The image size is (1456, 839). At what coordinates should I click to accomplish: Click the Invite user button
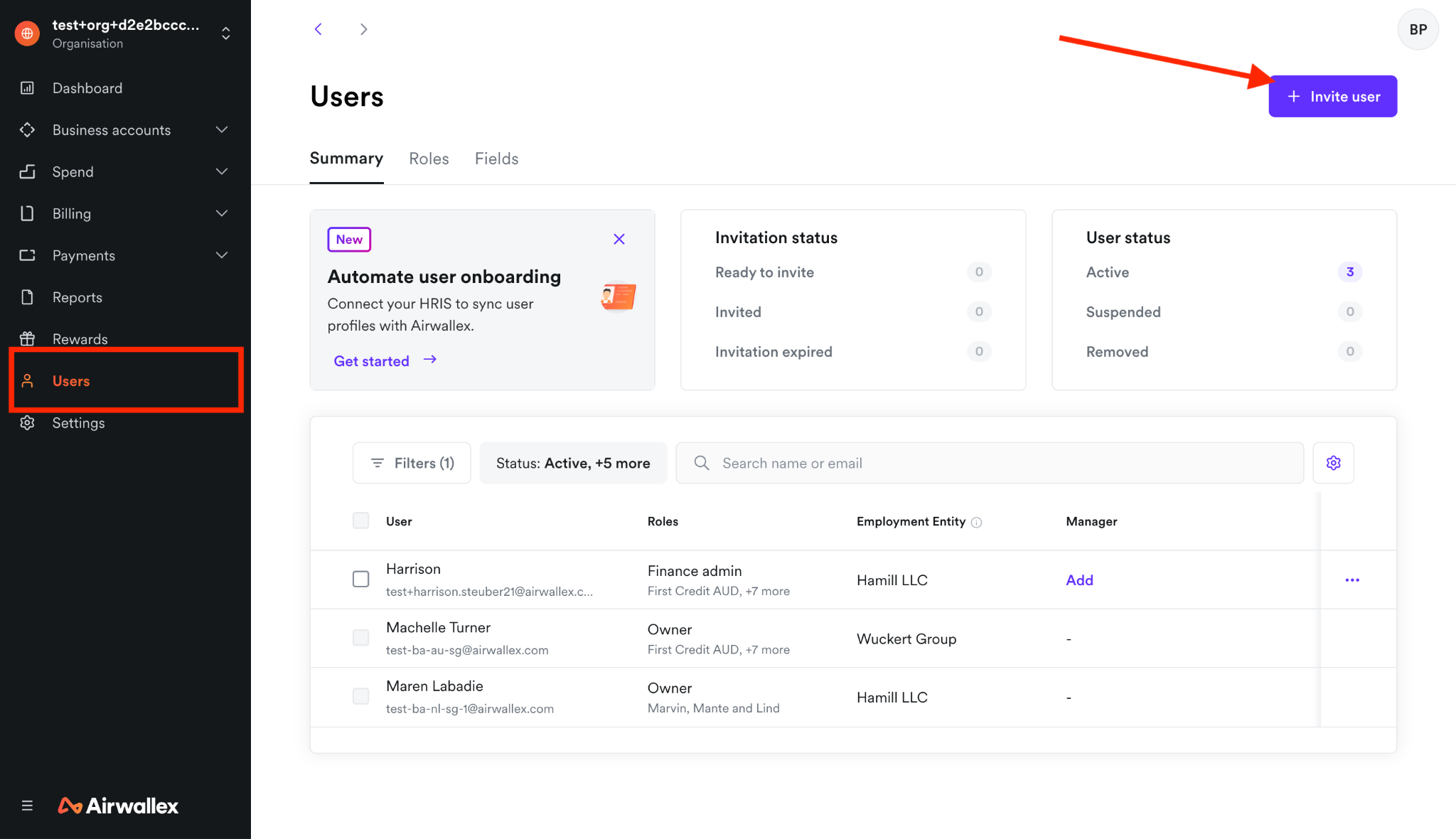pyautogui.click(x=1333, y=96)
